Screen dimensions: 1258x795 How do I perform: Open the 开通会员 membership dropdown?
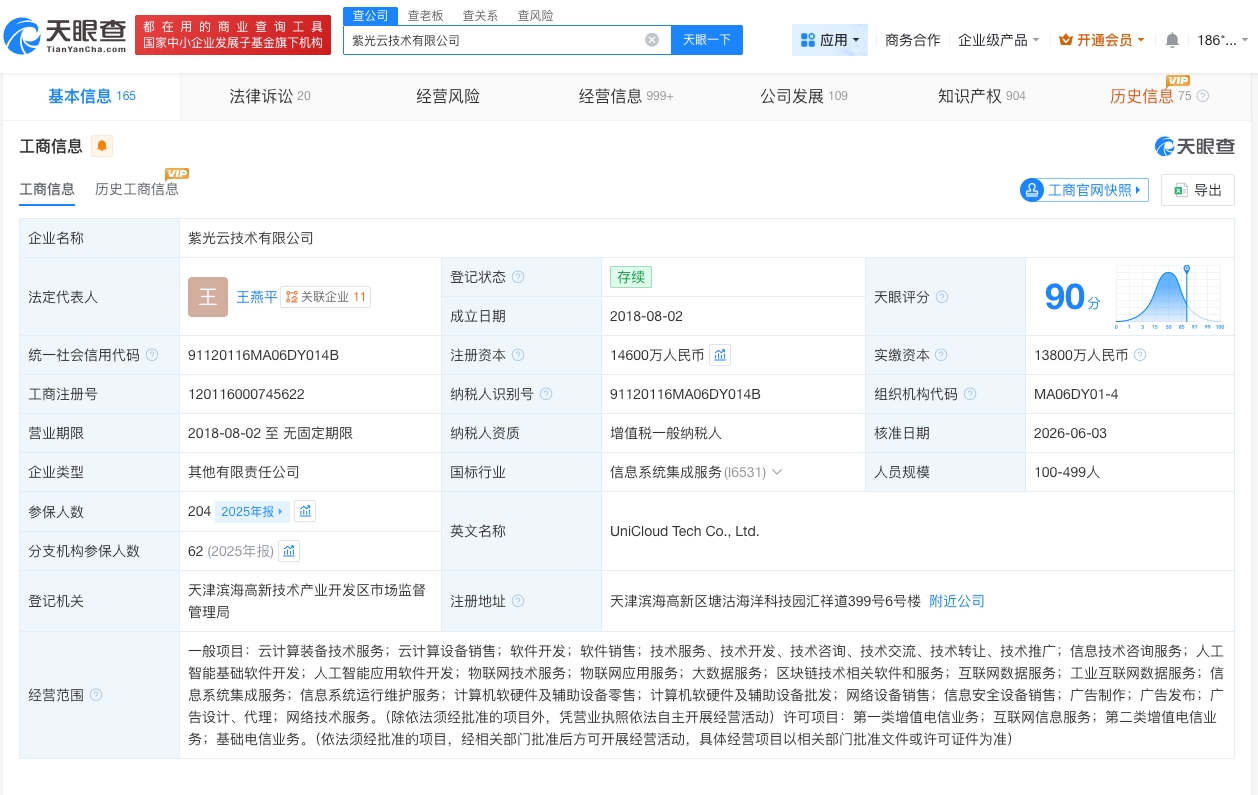click(x=1102, y=40)
